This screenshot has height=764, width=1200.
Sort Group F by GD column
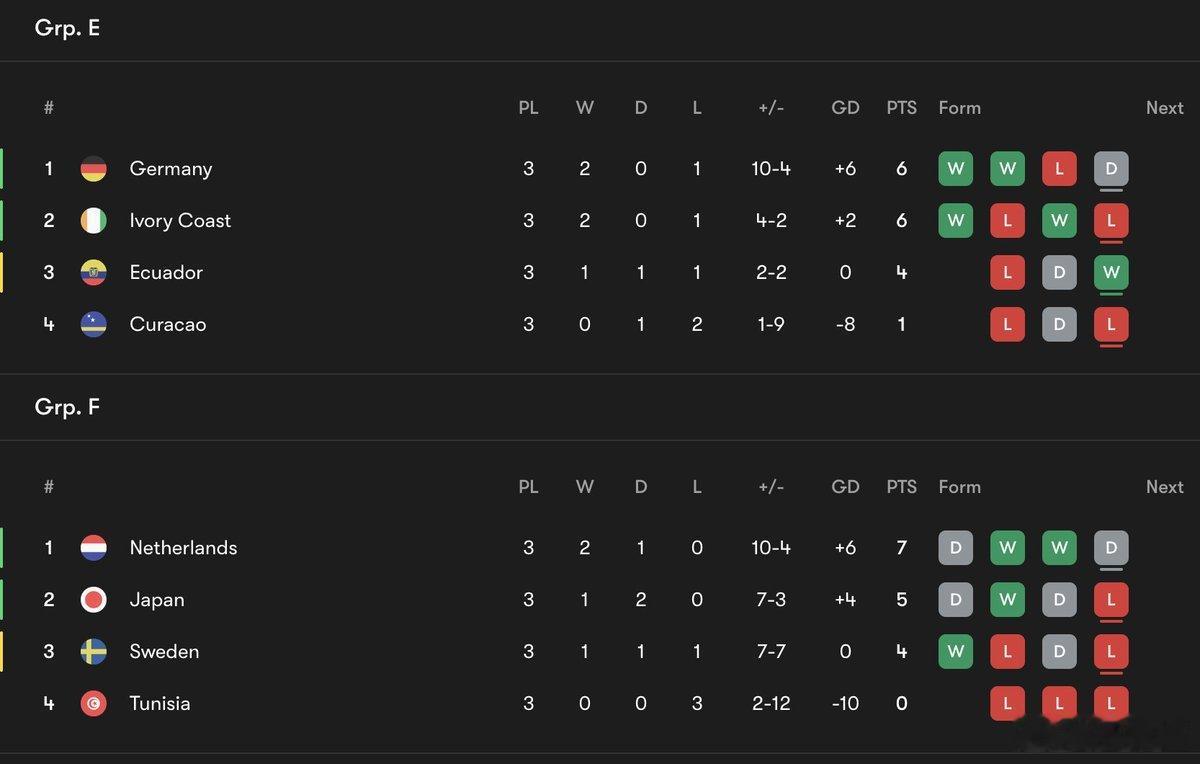[845, 487]
